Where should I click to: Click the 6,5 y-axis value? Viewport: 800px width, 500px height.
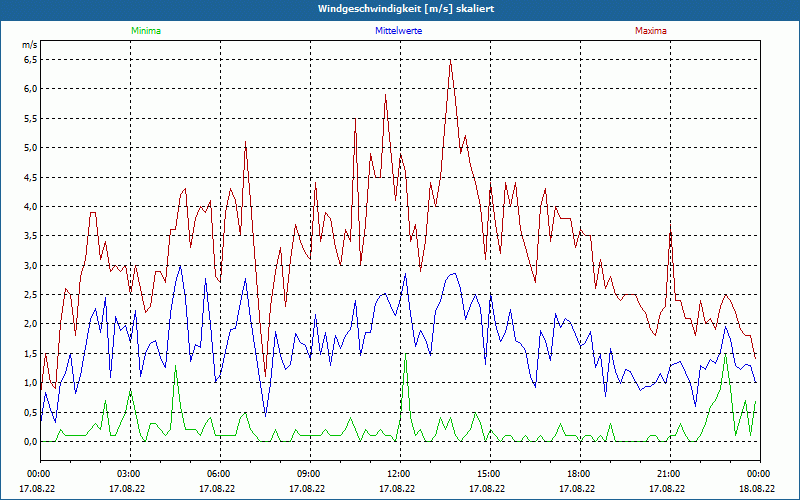[31, 60]
